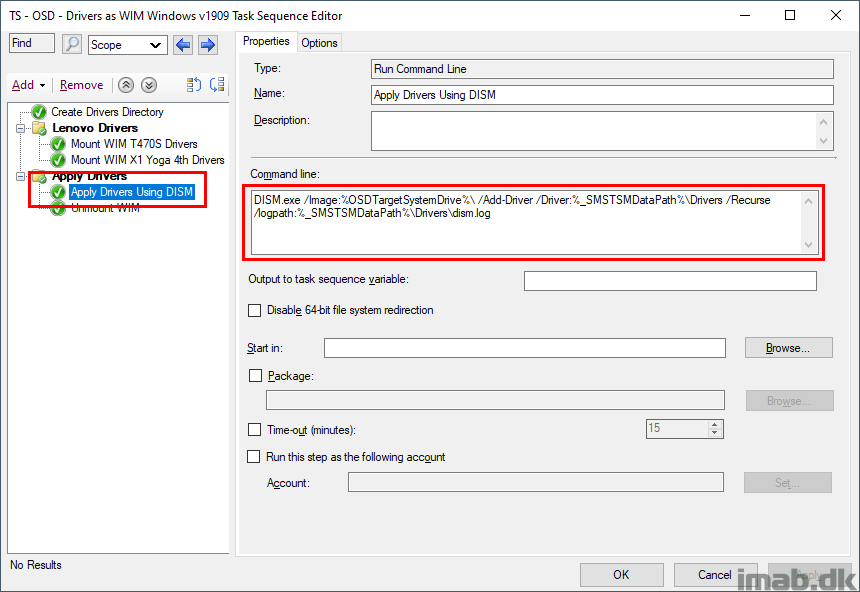
Task: Toggle Disable 64-bit file system redirection
Action: (254, 311)
